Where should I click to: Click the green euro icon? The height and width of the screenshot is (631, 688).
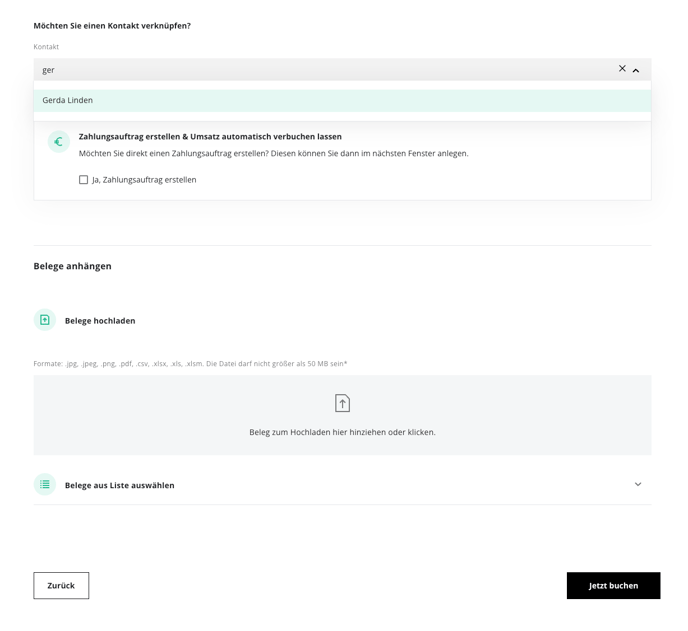(x=59, y=142)
